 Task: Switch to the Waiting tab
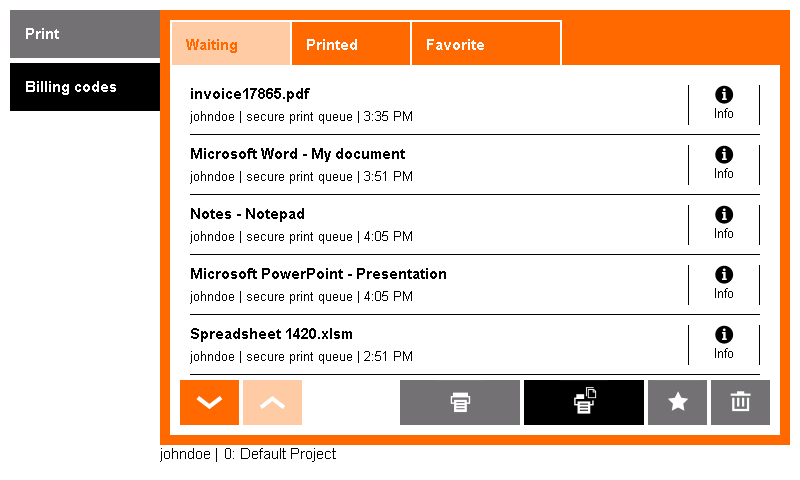pyautogui.click(x=231, y=44)
